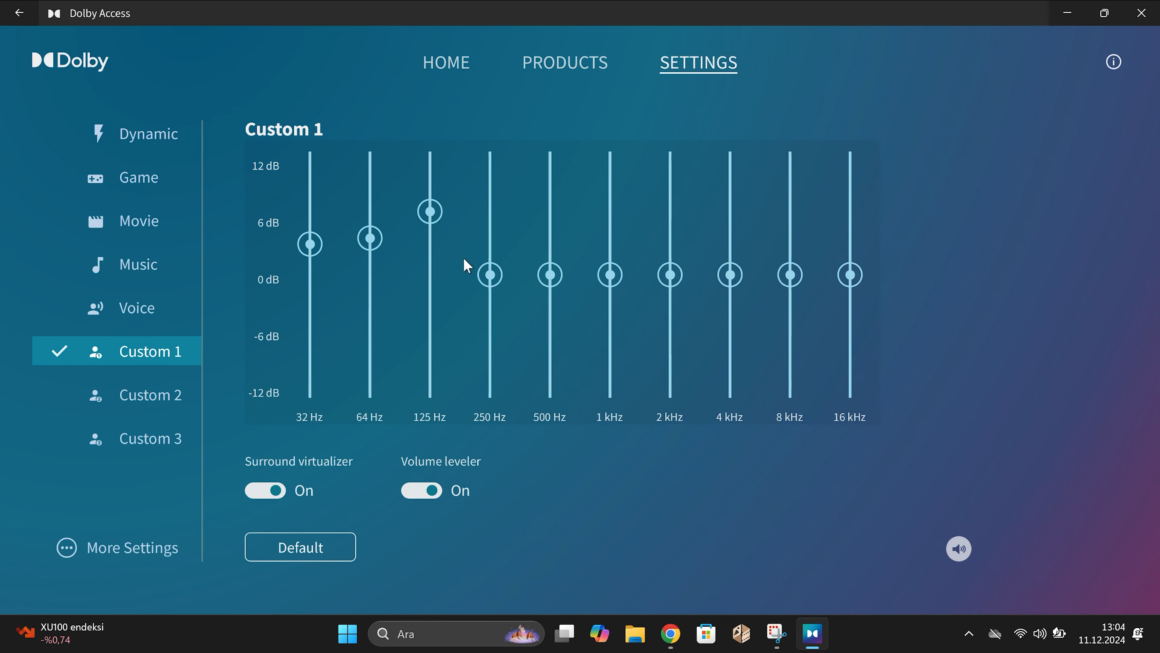This screenshot has height=653, width=1160.
Task: Click the 500 Hz slider handle
Action: [550, 275]
